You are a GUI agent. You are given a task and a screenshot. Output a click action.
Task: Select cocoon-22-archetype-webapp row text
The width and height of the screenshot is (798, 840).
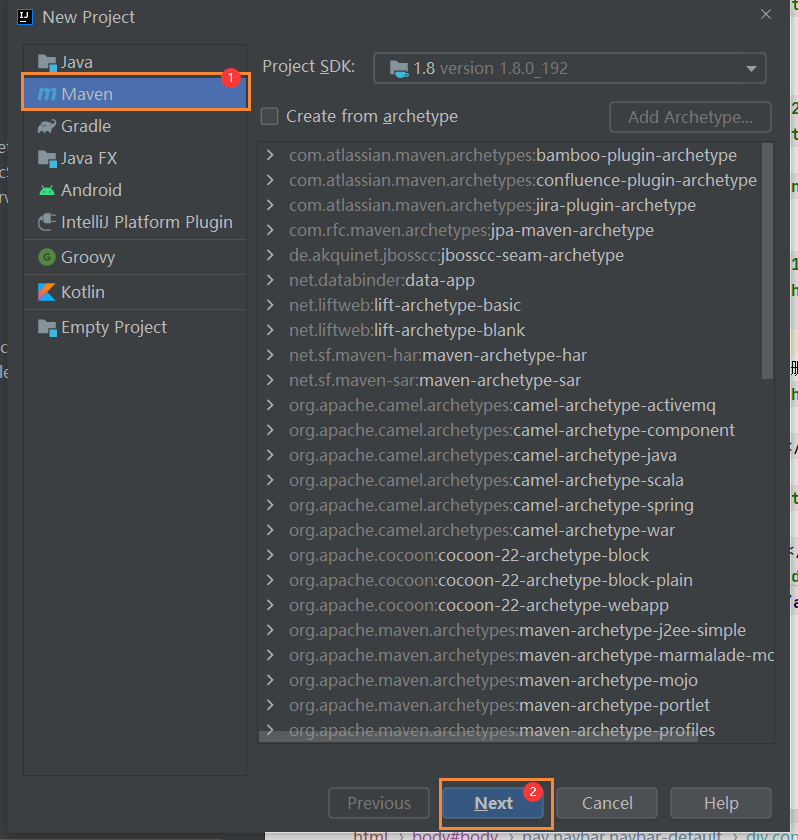pos(479,605)
